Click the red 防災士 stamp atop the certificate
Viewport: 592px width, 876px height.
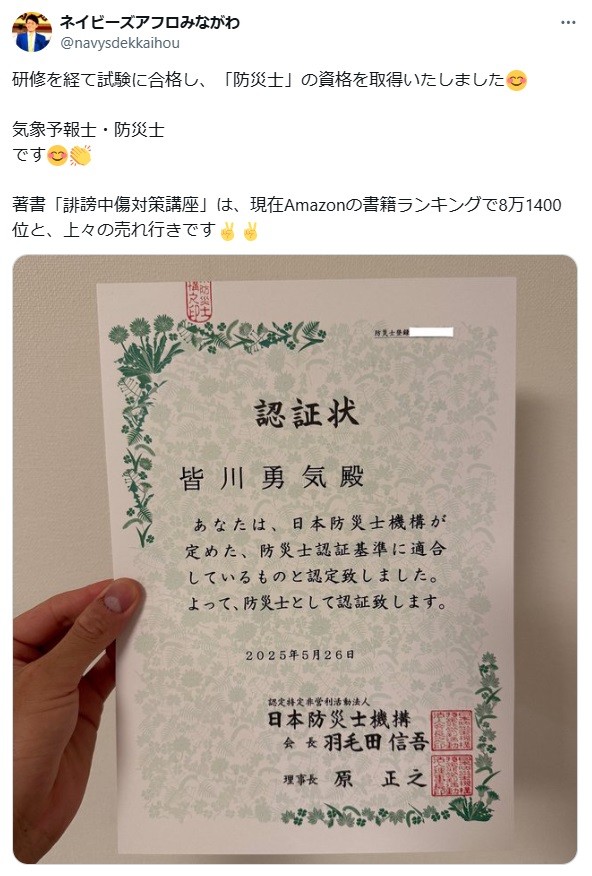198,301
